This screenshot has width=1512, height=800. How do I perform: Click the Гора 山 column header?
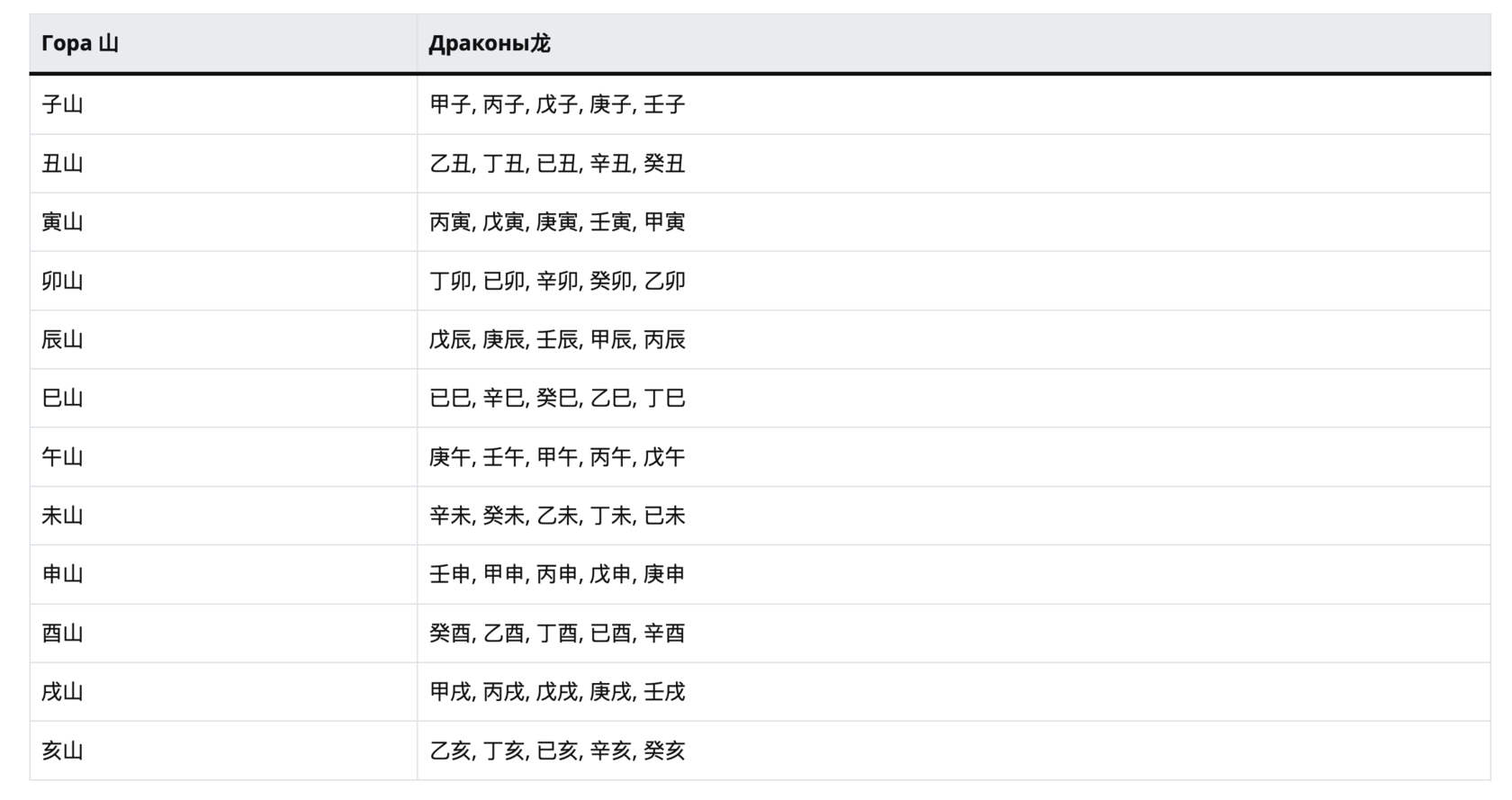pos(80,43)
